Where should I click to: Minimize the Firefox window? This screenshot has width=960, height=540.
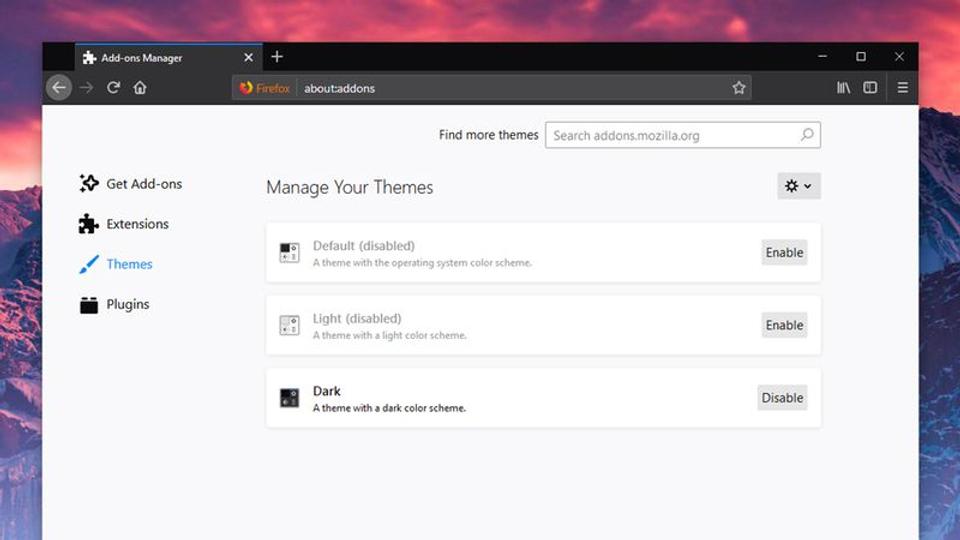[822, 56]
